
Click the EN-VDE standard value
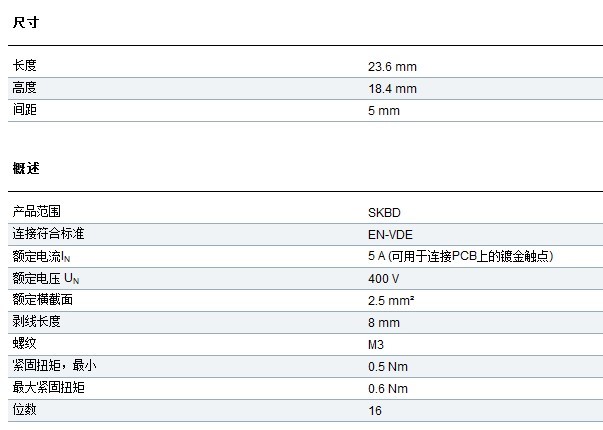coord(389,234)
